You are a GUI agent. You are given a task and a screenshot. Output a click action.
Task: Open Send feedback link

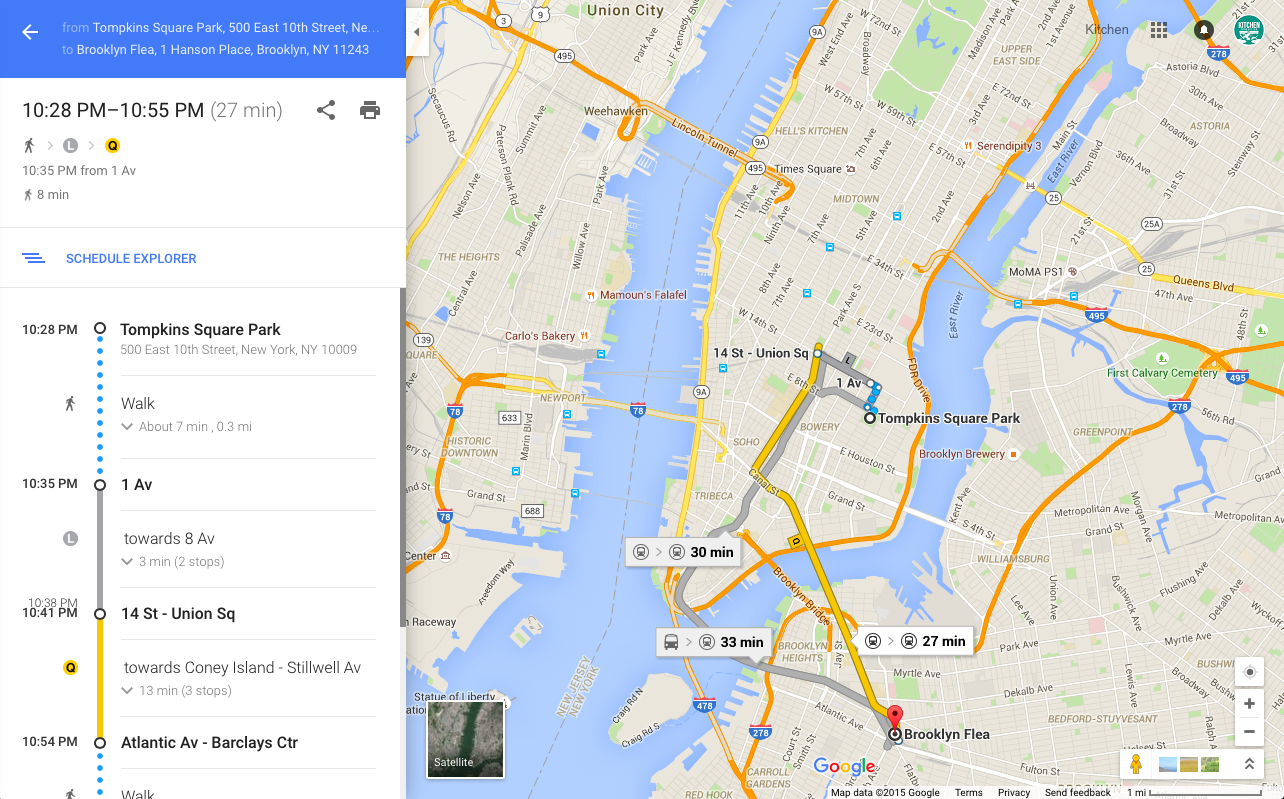point(1078,793)
